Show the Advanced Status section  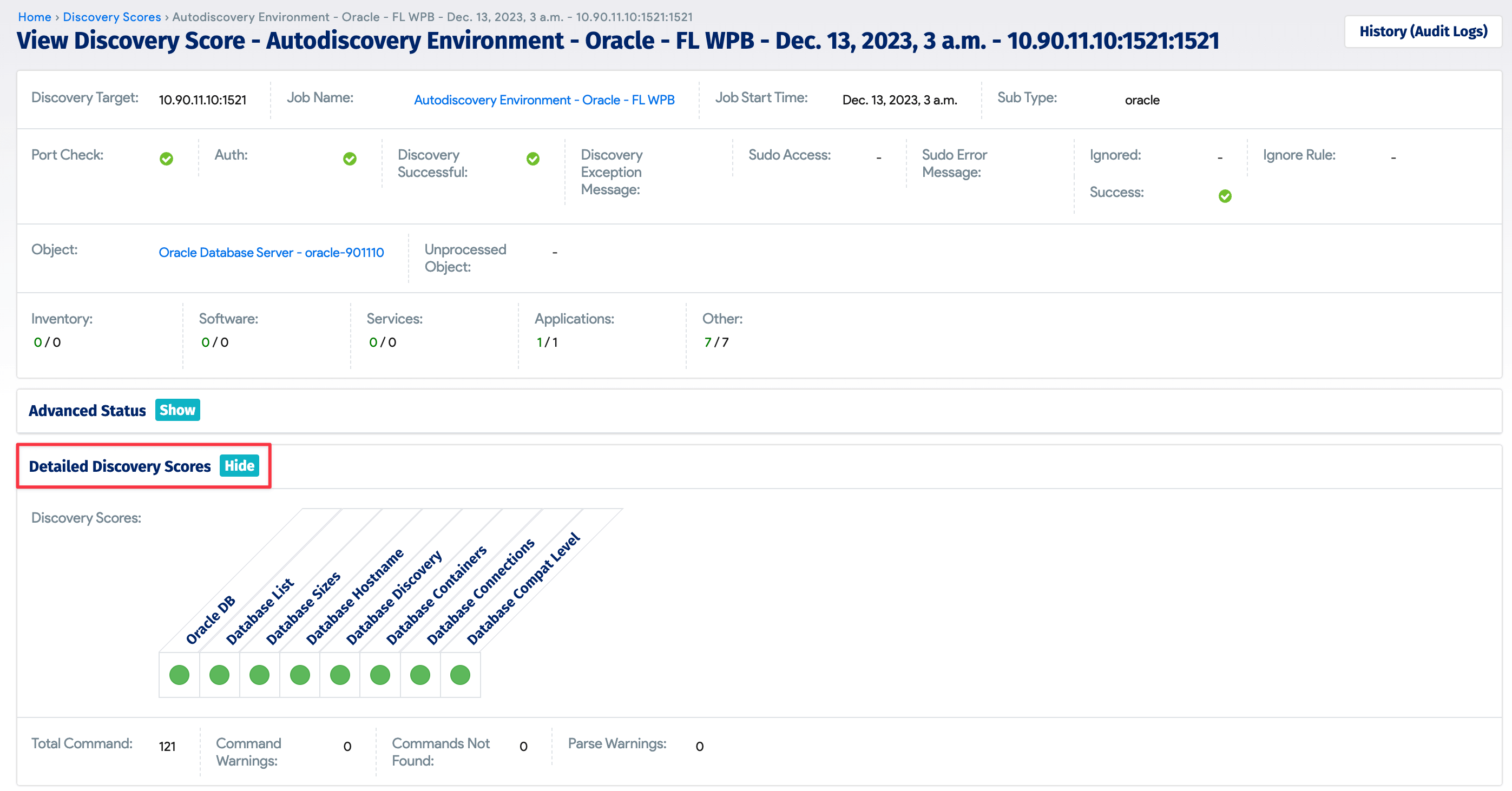178,410
